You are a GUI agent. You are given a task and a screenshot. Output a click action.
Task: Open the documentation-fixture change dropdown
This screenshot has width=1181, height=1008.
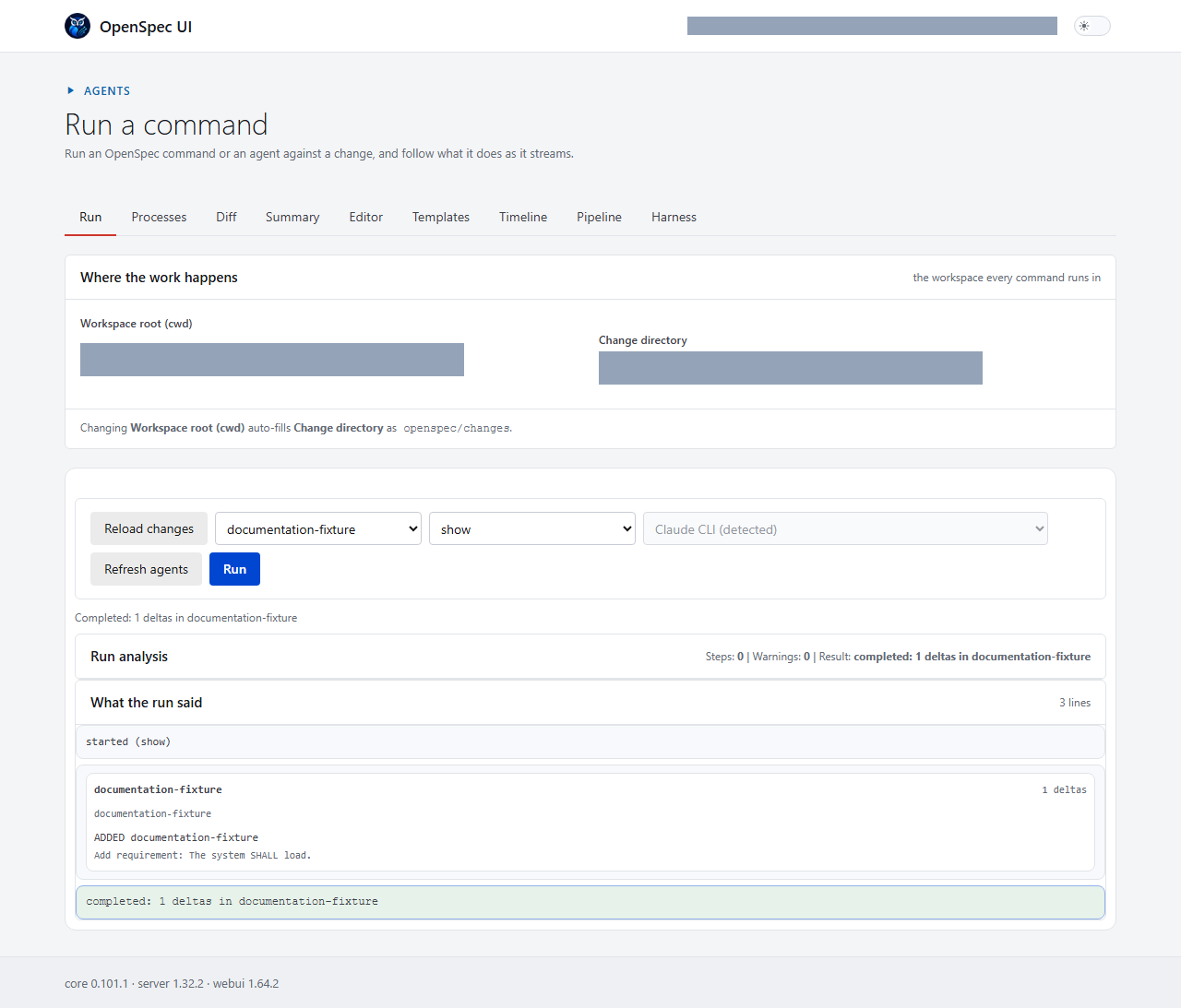[318, 528]
